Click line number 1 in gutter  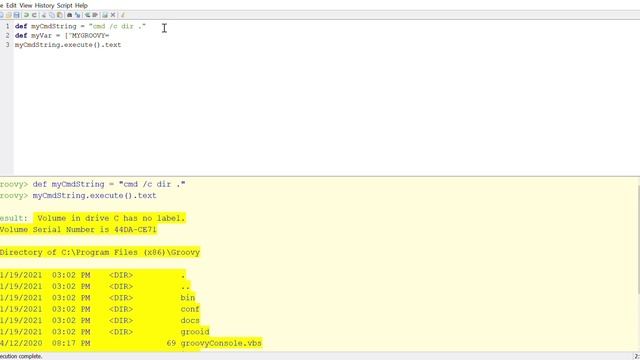point(7,26)
